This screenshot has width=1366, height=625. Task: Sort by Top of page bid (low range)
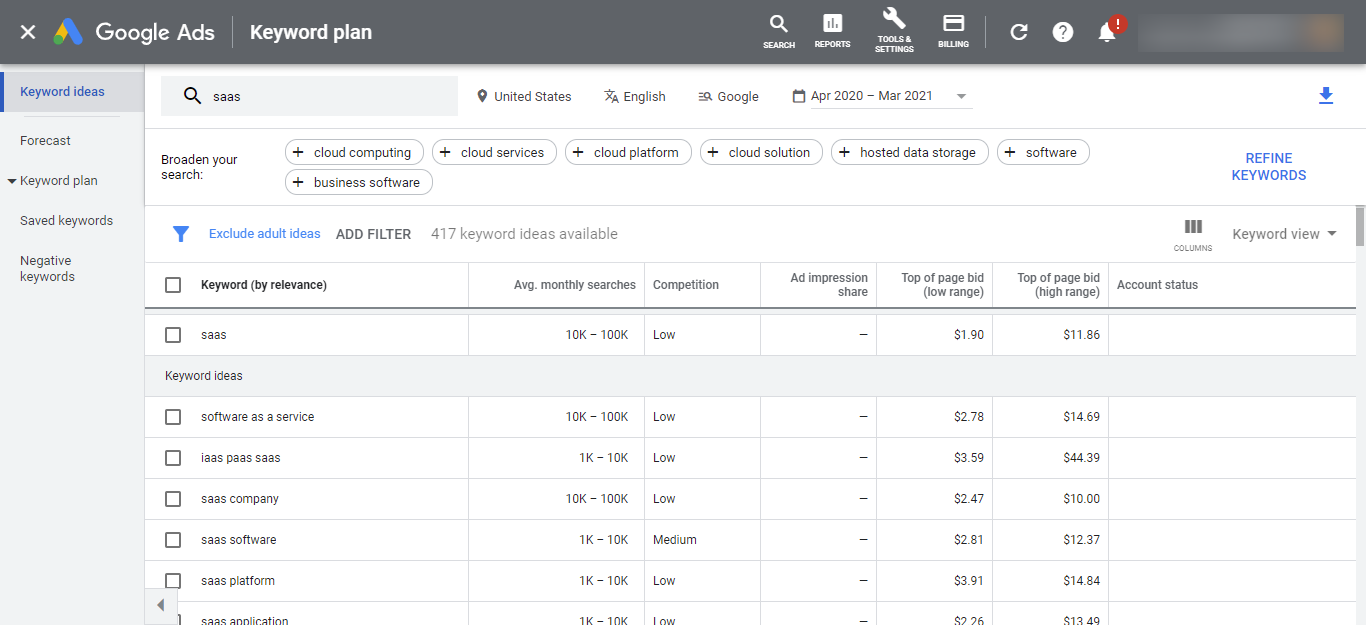[x=942, y=285]
